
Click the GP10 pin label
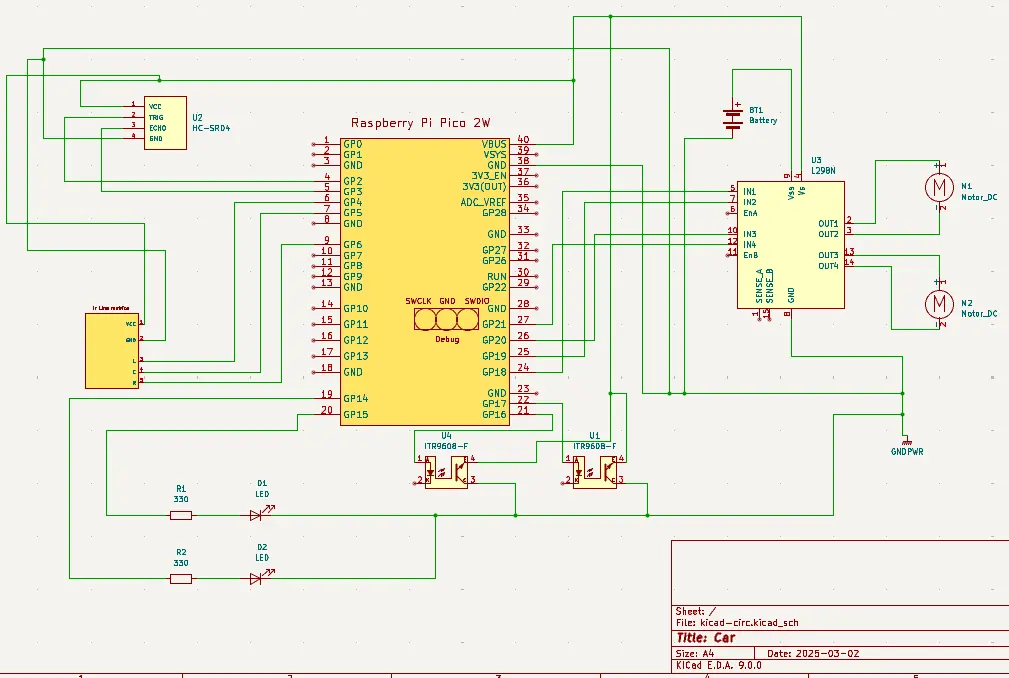356,308
